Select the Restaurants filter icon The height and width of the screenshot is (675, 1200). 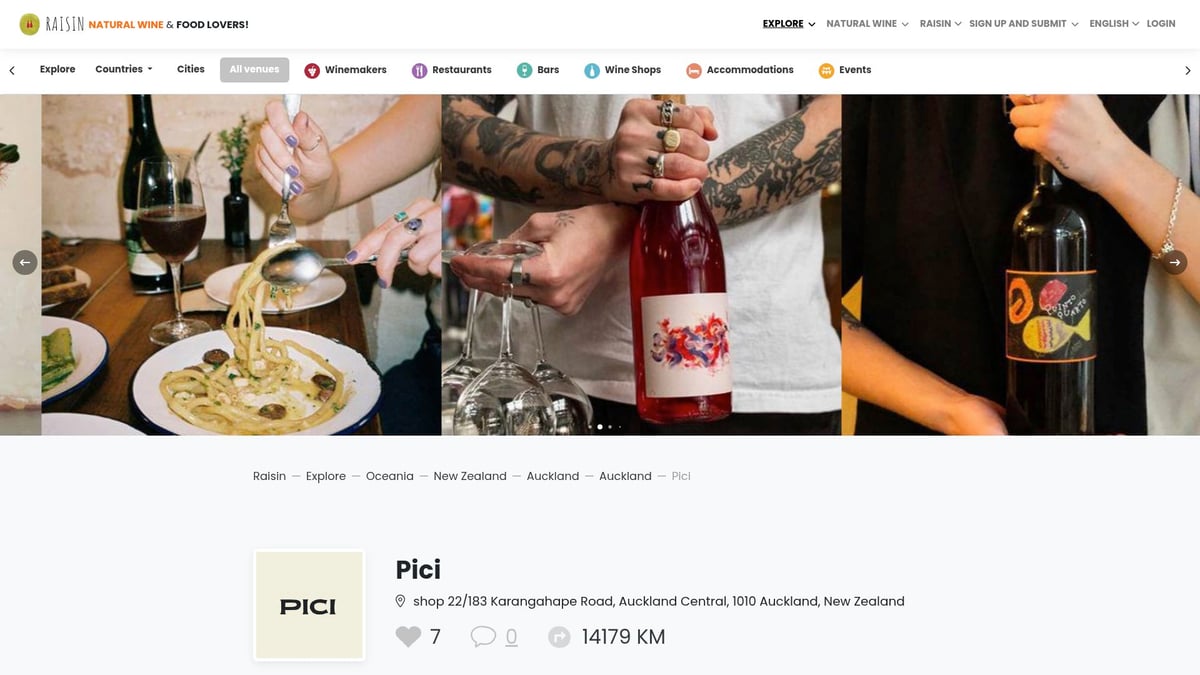[418, 69]
